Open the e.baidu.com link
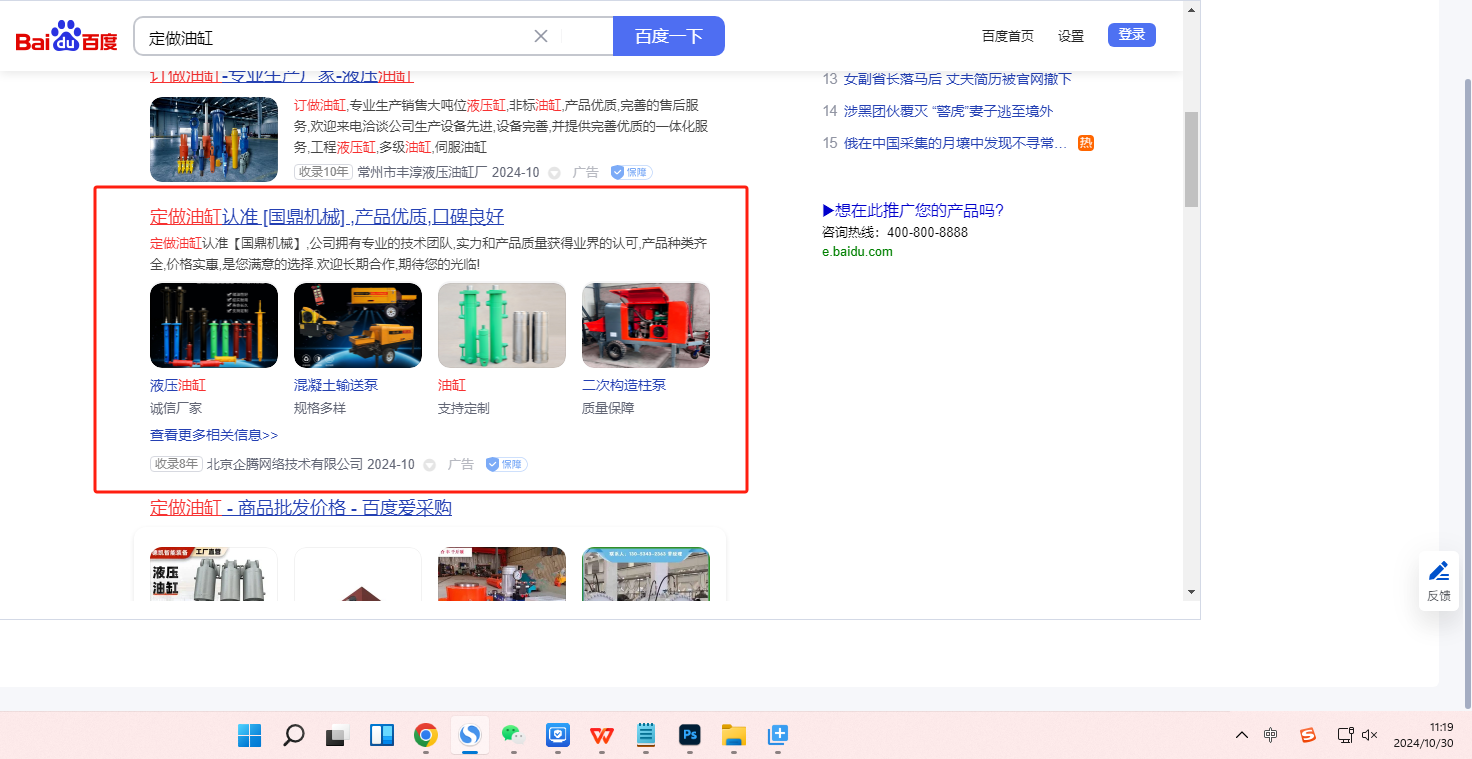 (x=857, y=252)
